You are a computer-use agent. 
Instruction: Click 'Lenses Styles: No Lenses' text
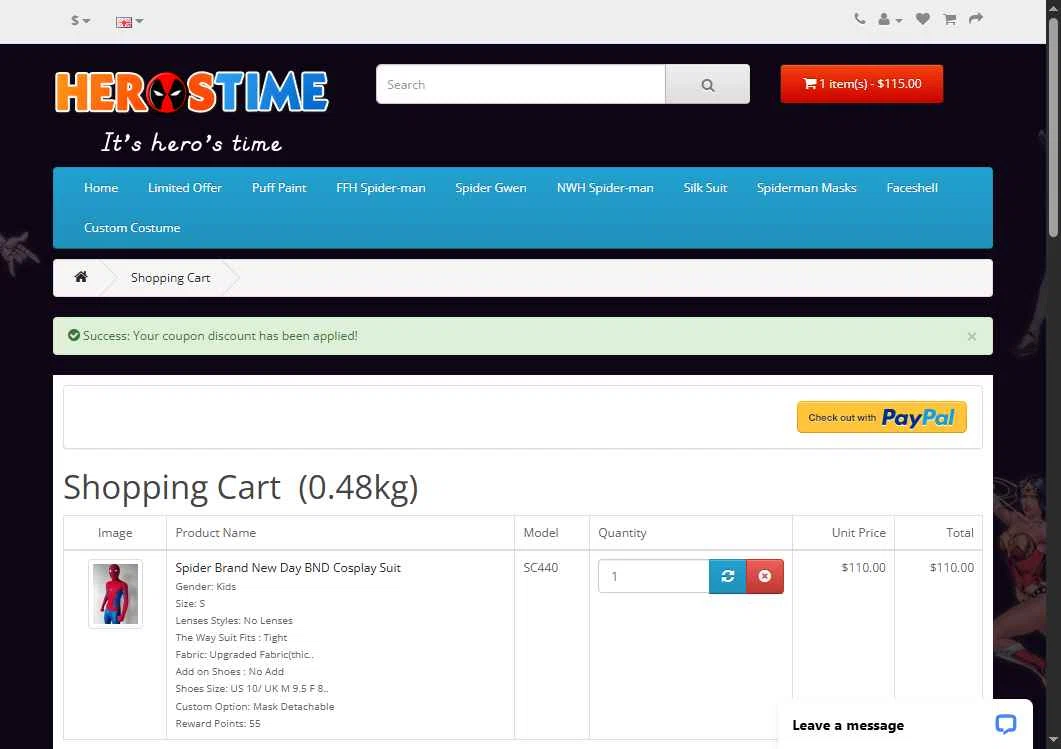coord(234,620)
